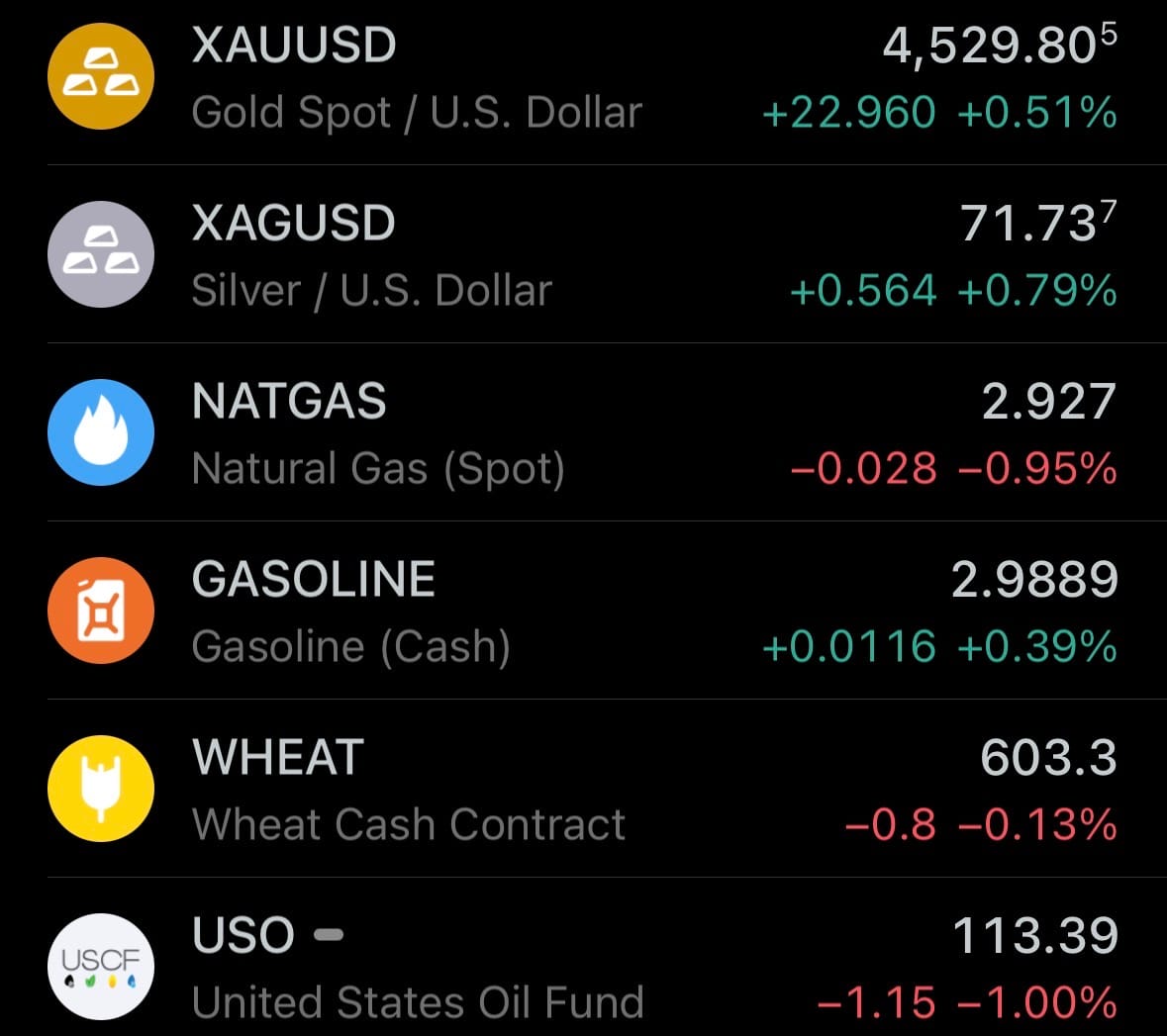Screen dimensions: 1167x1036
Task: Tap the blue flame NATGAS icon
Action: point(101,432)
